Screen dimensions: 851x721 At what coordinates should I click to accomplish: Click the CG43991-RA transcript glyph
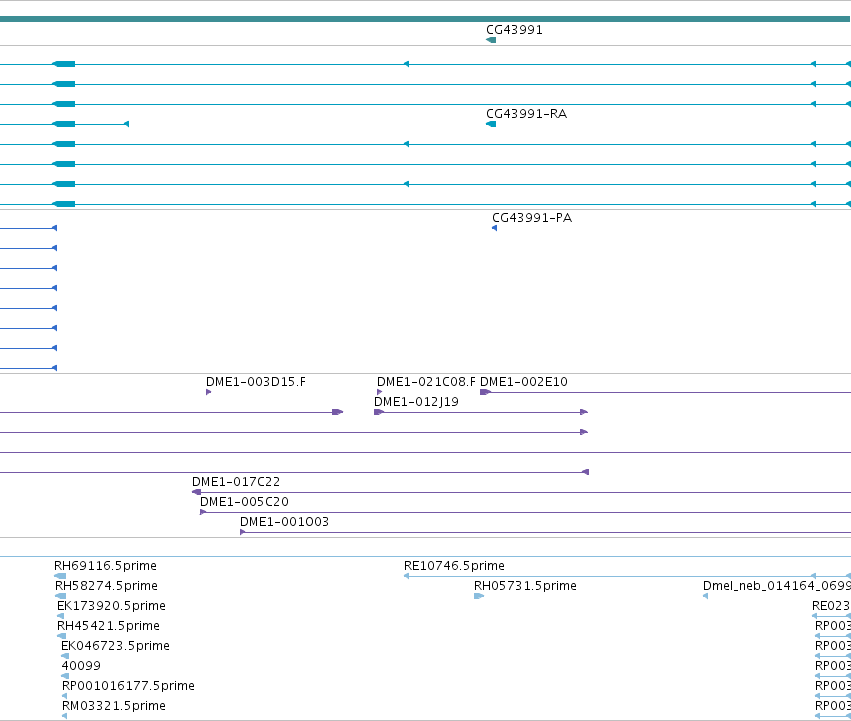(491, 124)
